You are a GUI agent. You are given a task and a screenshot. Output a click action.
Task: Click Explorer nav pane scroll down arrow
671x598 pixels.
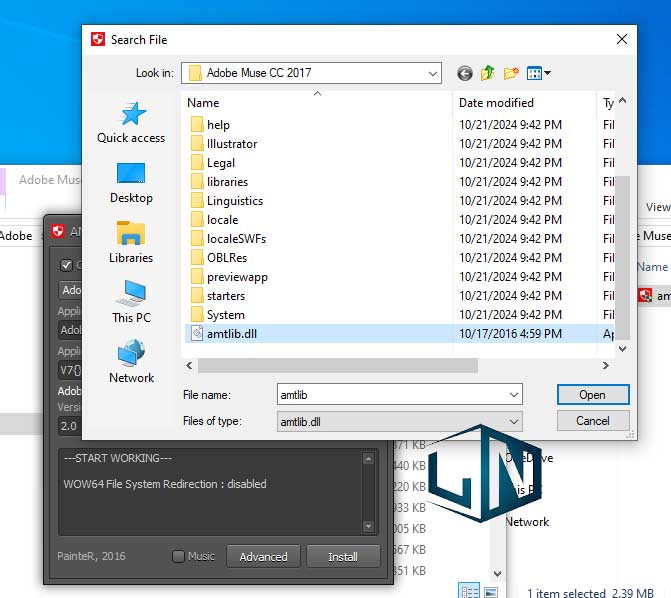pyautogui.click(x=497, y=573)
